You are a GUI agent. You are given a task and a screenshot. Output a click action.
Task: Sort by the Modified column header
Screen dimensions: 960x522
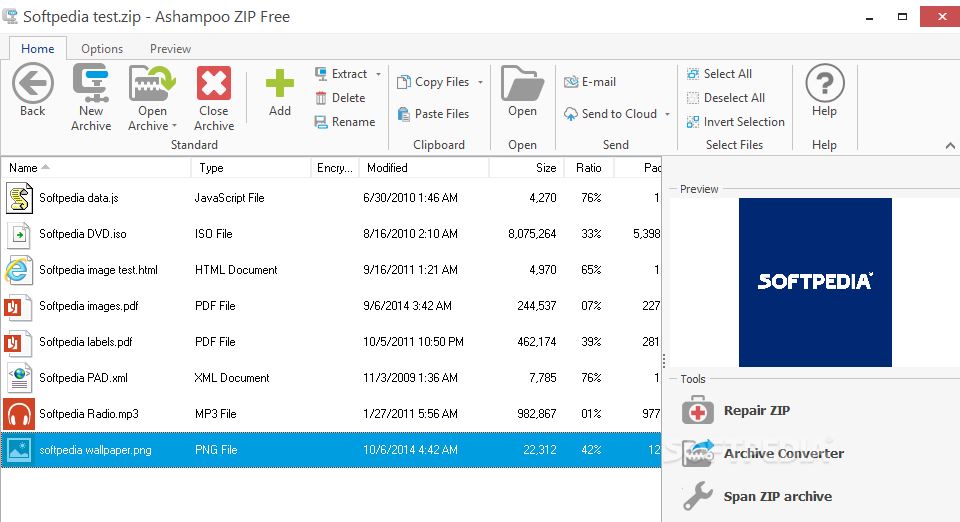click(x=424, y=168)
